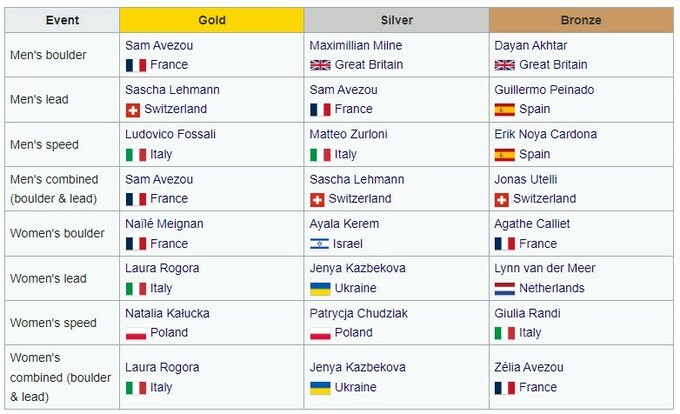680x414 pixels.
Task: Click the Polish flag under Natalia Kałucka
Action: 135,333
